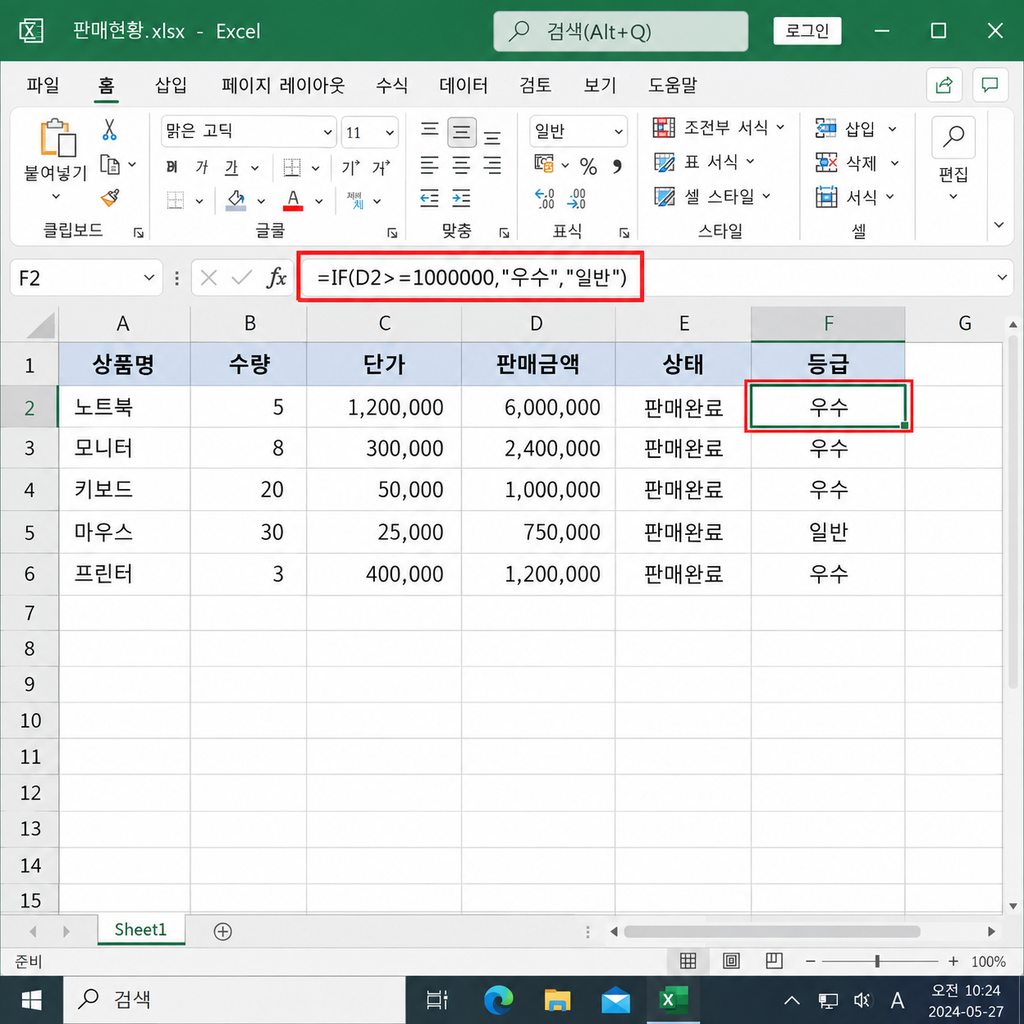The width and height of the screenshot is (1024, 1024).
Task: Click the 로그인 button
Action: 807,31
